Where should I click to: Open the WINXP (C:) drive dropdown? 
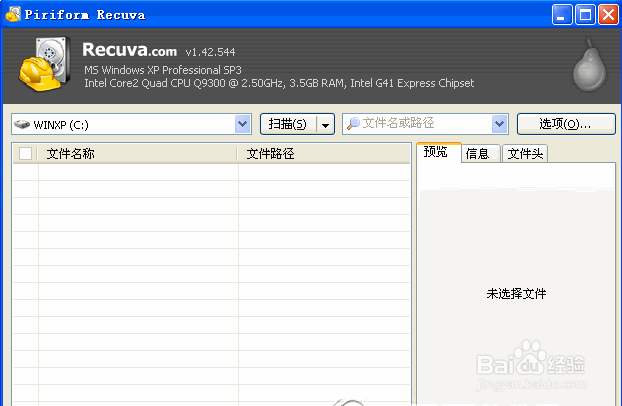click(243, 124)
